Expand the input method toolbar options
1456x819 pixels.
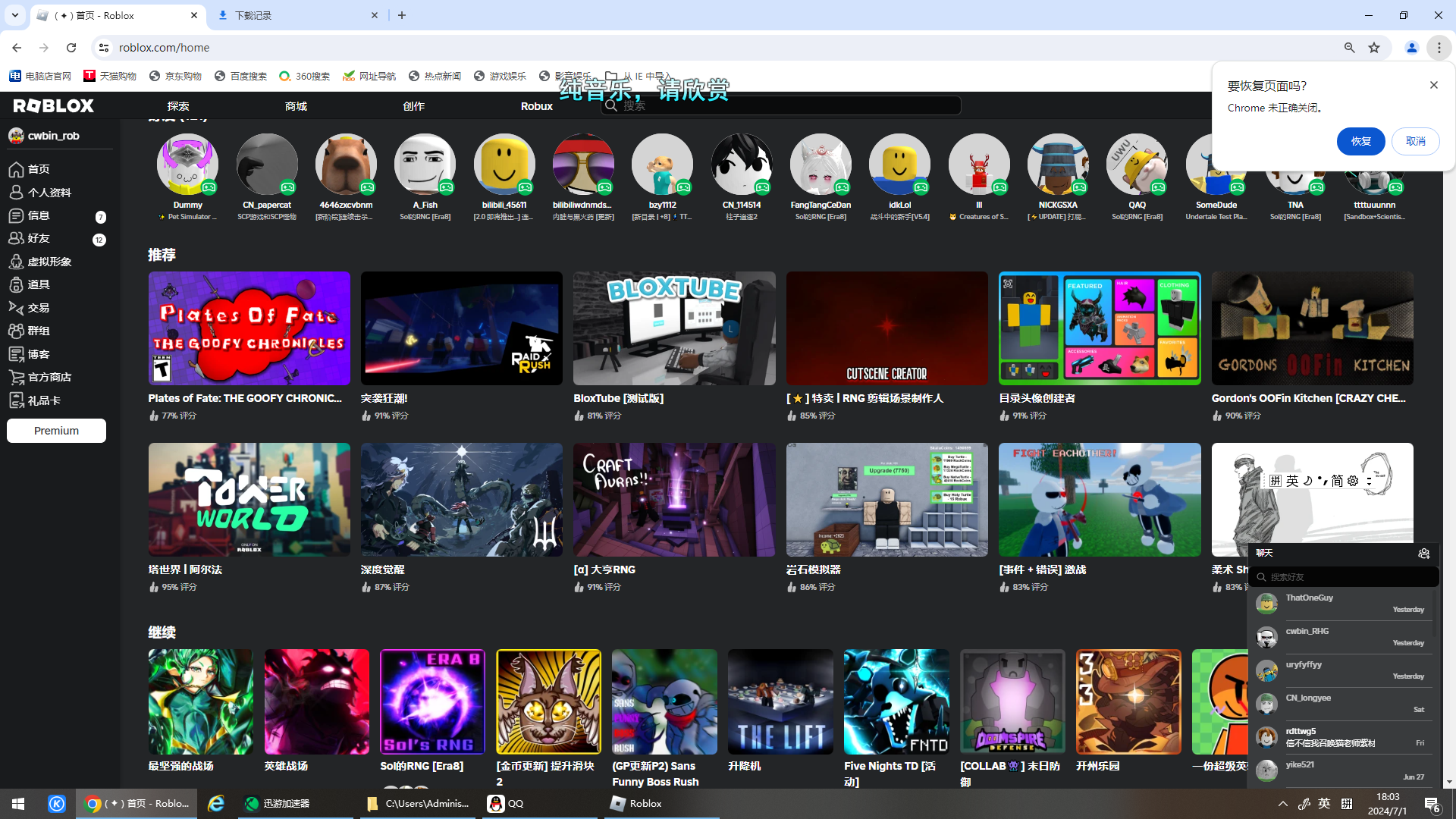click(x=1369, y=481)
